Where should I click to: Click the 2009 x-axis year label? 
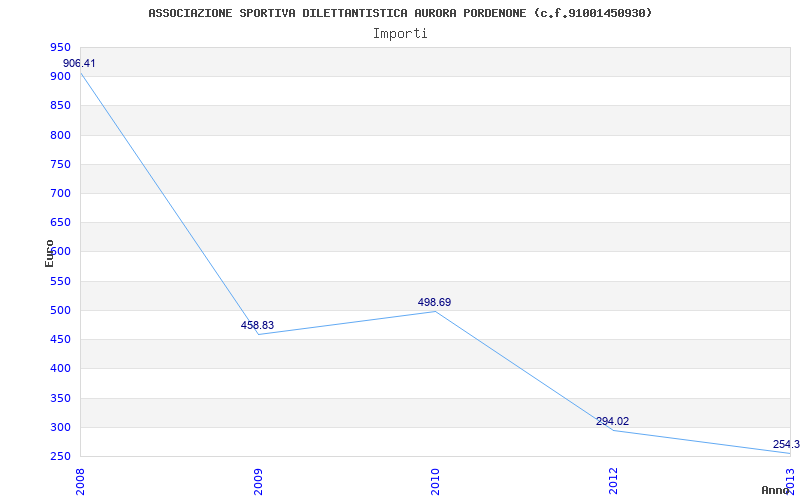pos(258,482)
